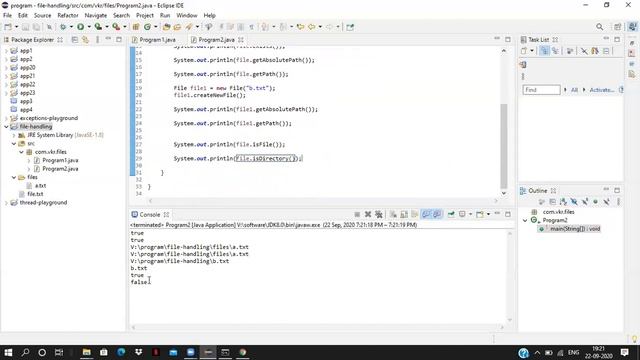Click the green Run button in toolbar
Viewport: 640px width, 360px height.
tap(80, 27)
